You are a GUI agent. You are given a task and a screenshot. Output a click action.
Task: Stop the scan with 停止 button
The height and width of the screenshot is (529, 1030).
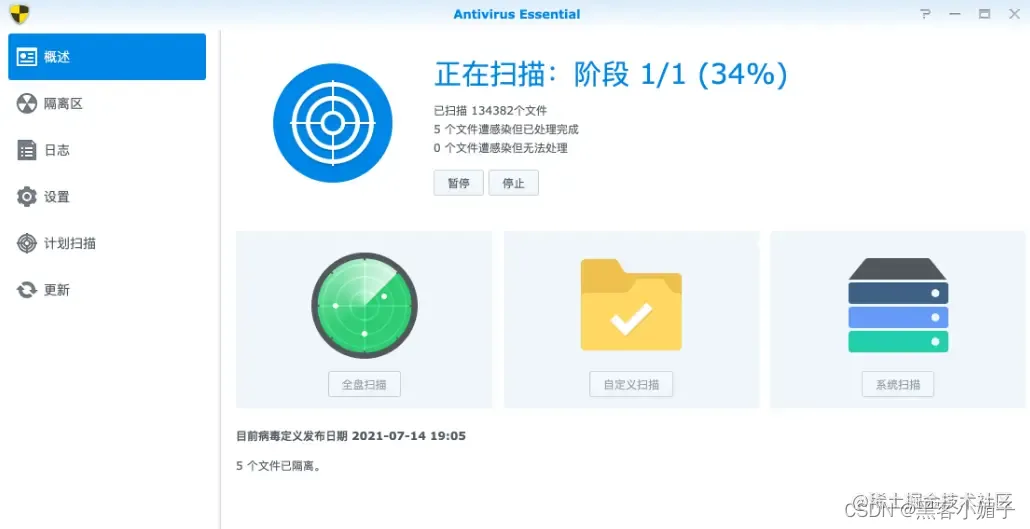tap(514, 183)
